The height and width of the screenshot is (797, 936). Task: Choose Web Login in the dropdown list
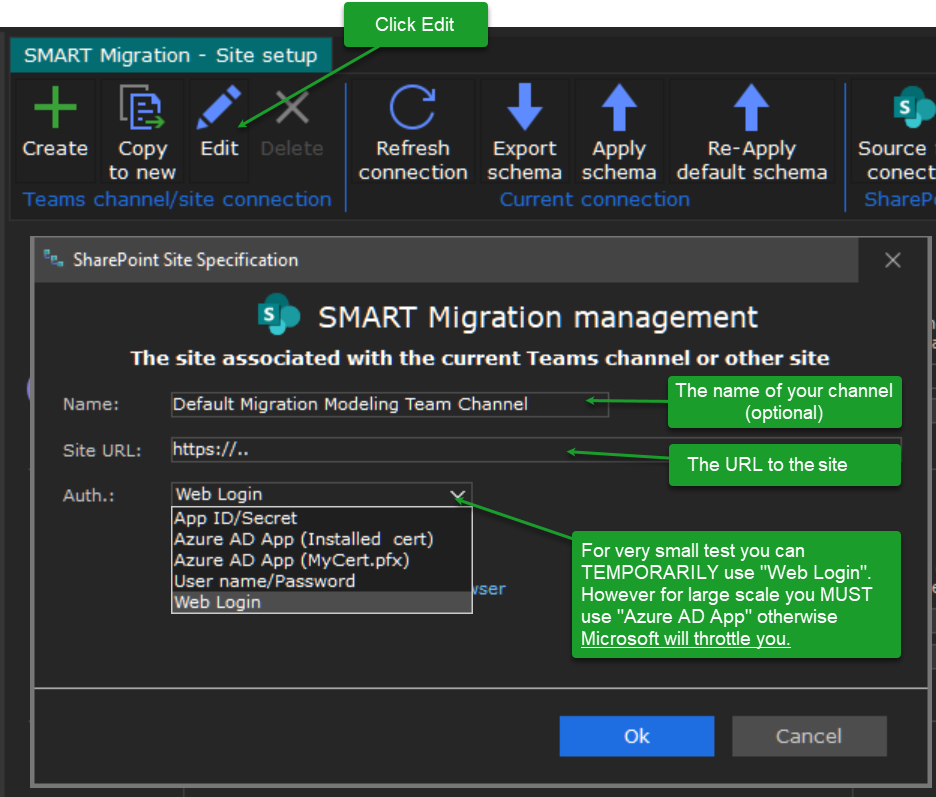tap(322, 602)
